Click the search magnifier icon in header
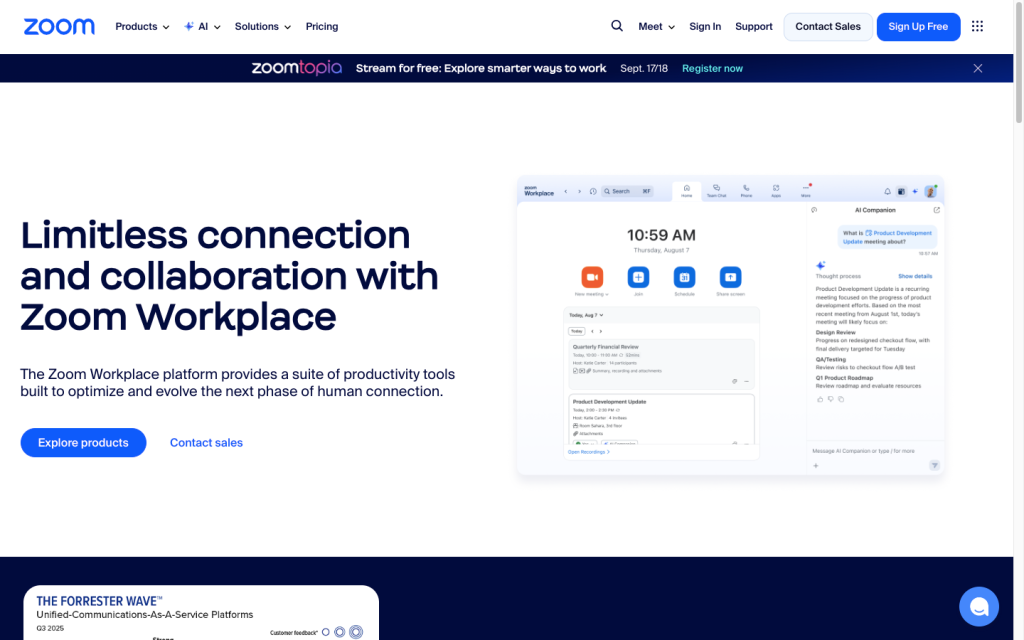This screenshot has width=1024, height=640. [617, 27]
